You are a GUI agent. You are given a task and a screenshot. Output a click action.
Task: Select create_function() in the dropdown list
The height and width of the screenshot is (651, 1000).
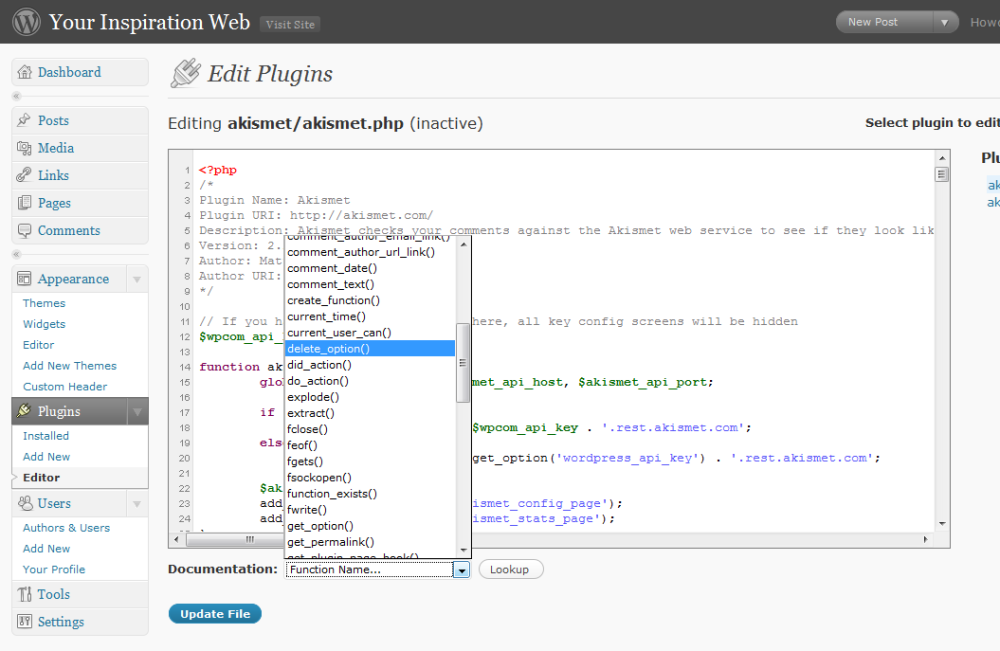coord(370,300)
